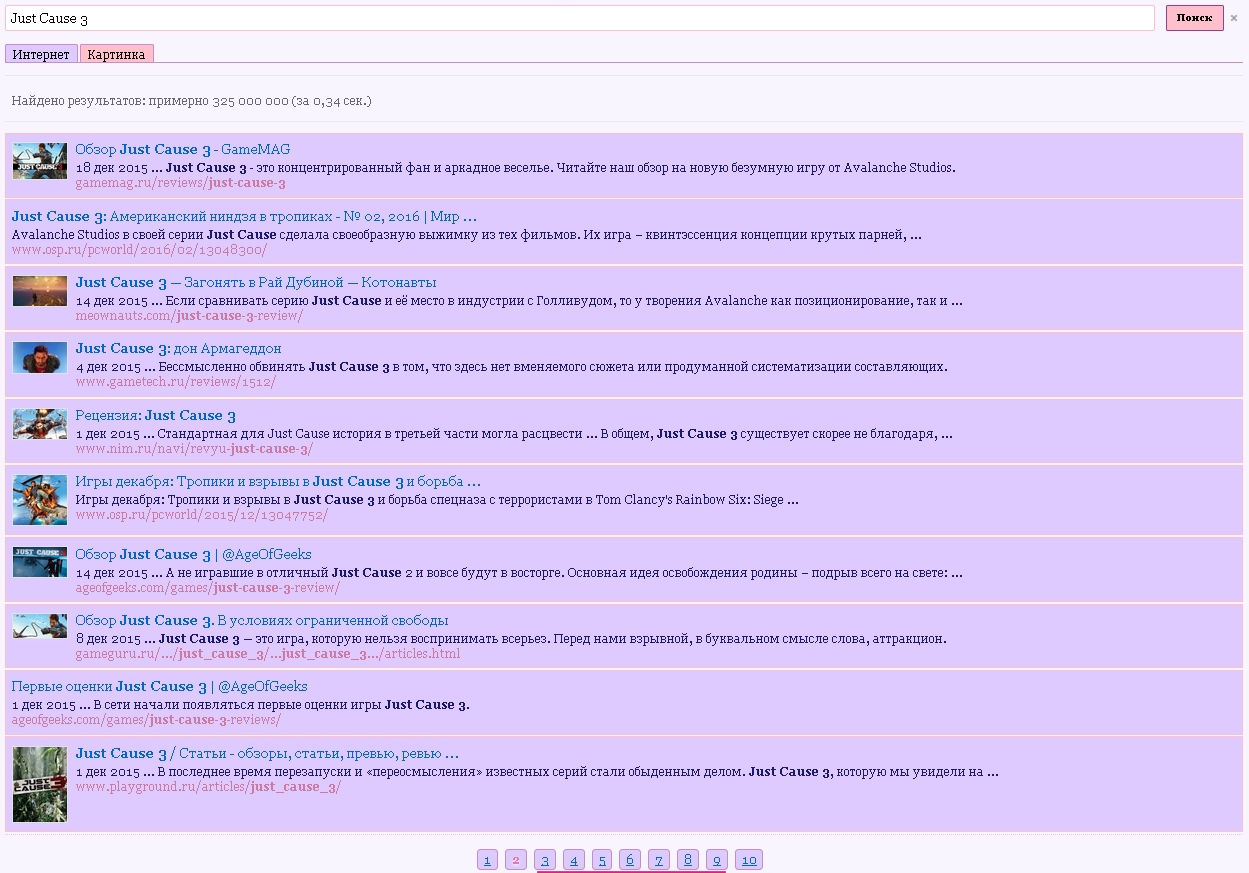This screenshot has width=1249, height=873.
Task: Open Американский ниндзя в тропиках result link
Action: [x=244, y=216]
